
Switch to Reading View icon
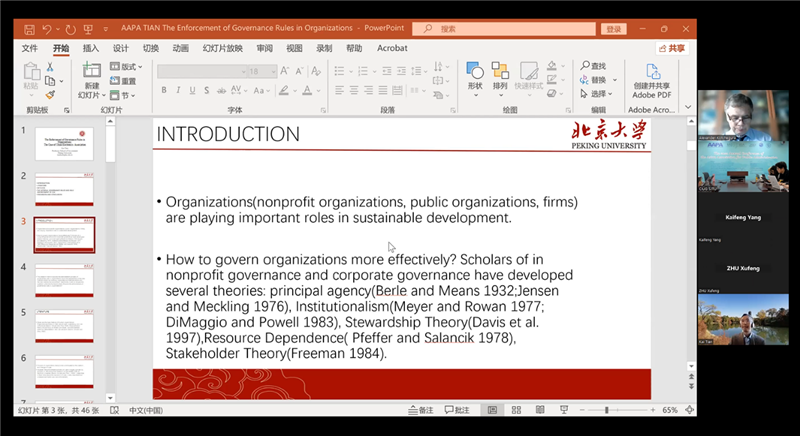click(540, 410)
